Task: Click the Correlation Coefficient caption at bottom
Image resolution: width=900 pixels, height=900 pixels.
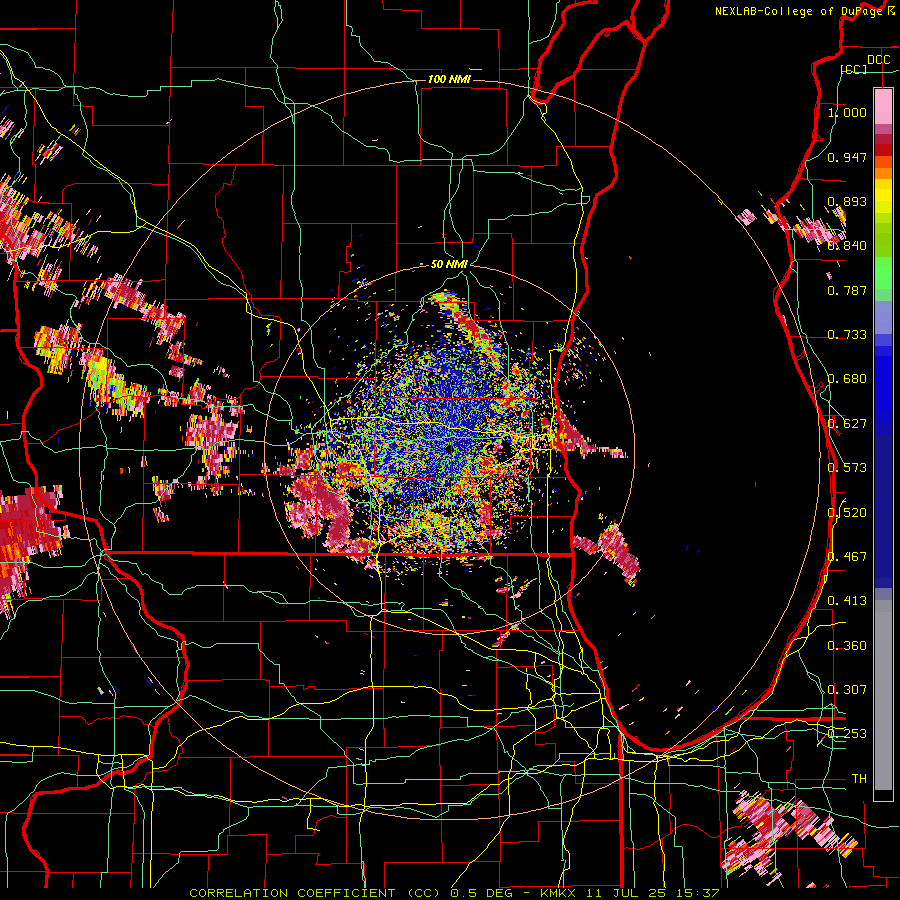Action: tap(454, 893)
